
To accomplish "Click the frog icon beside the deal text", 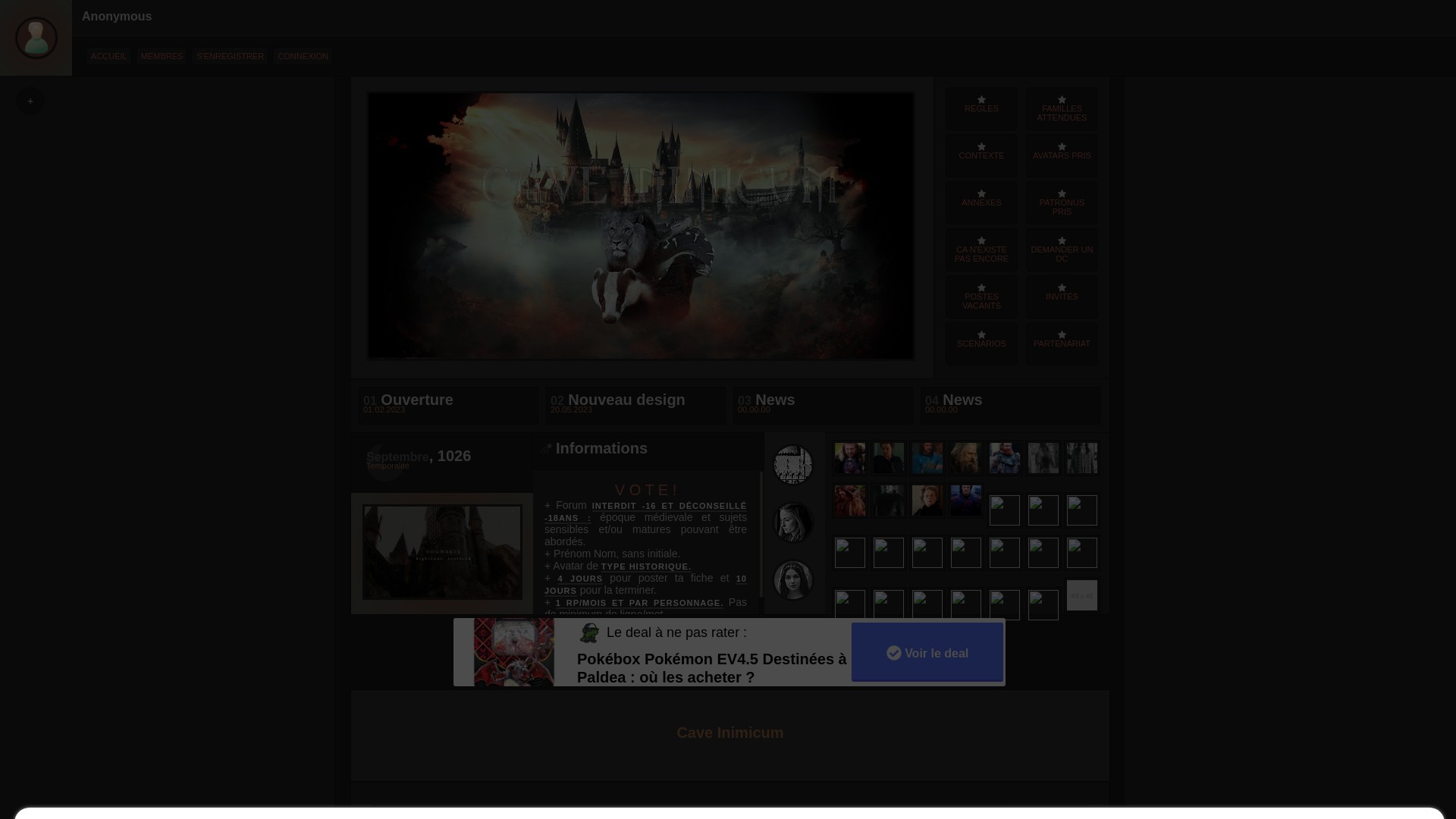I will (x=589, y=632).
